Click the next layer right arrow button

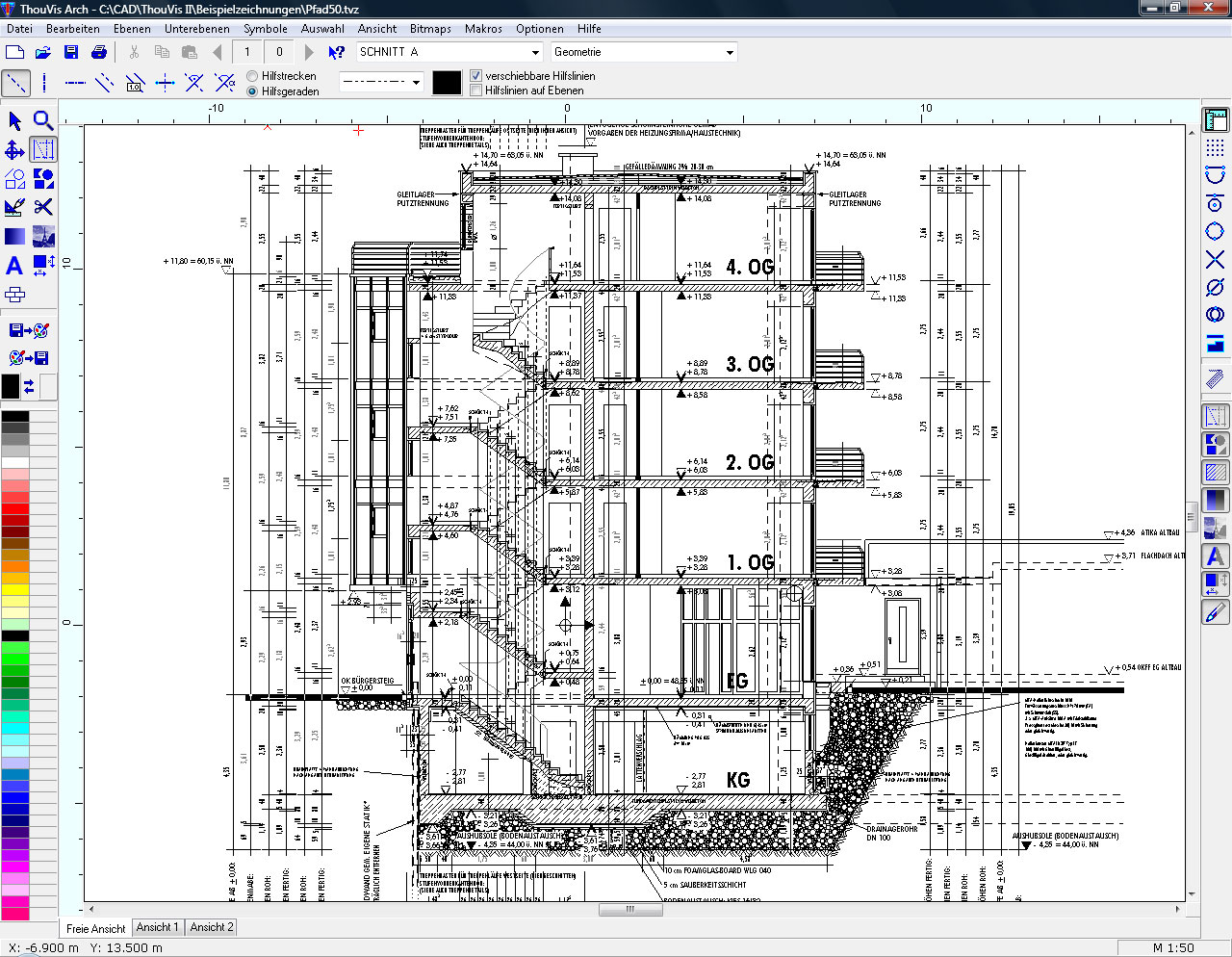[x=309, y=52]
